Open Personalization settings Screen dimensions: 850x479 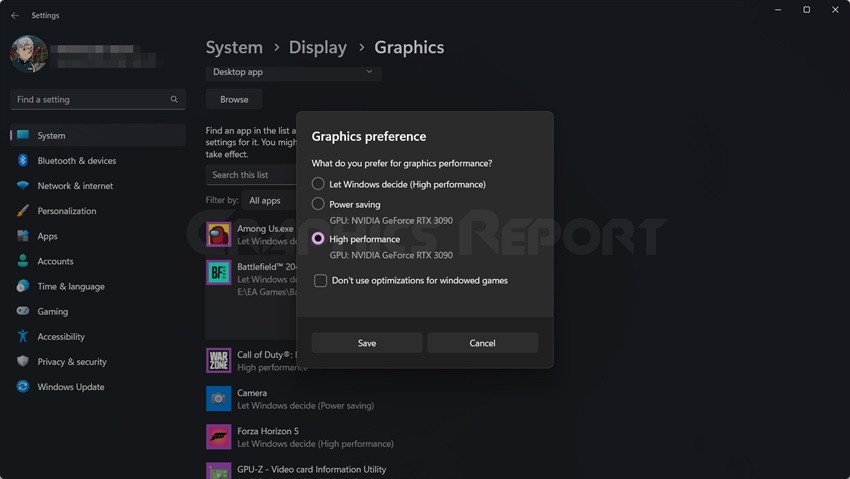[98, 211]
